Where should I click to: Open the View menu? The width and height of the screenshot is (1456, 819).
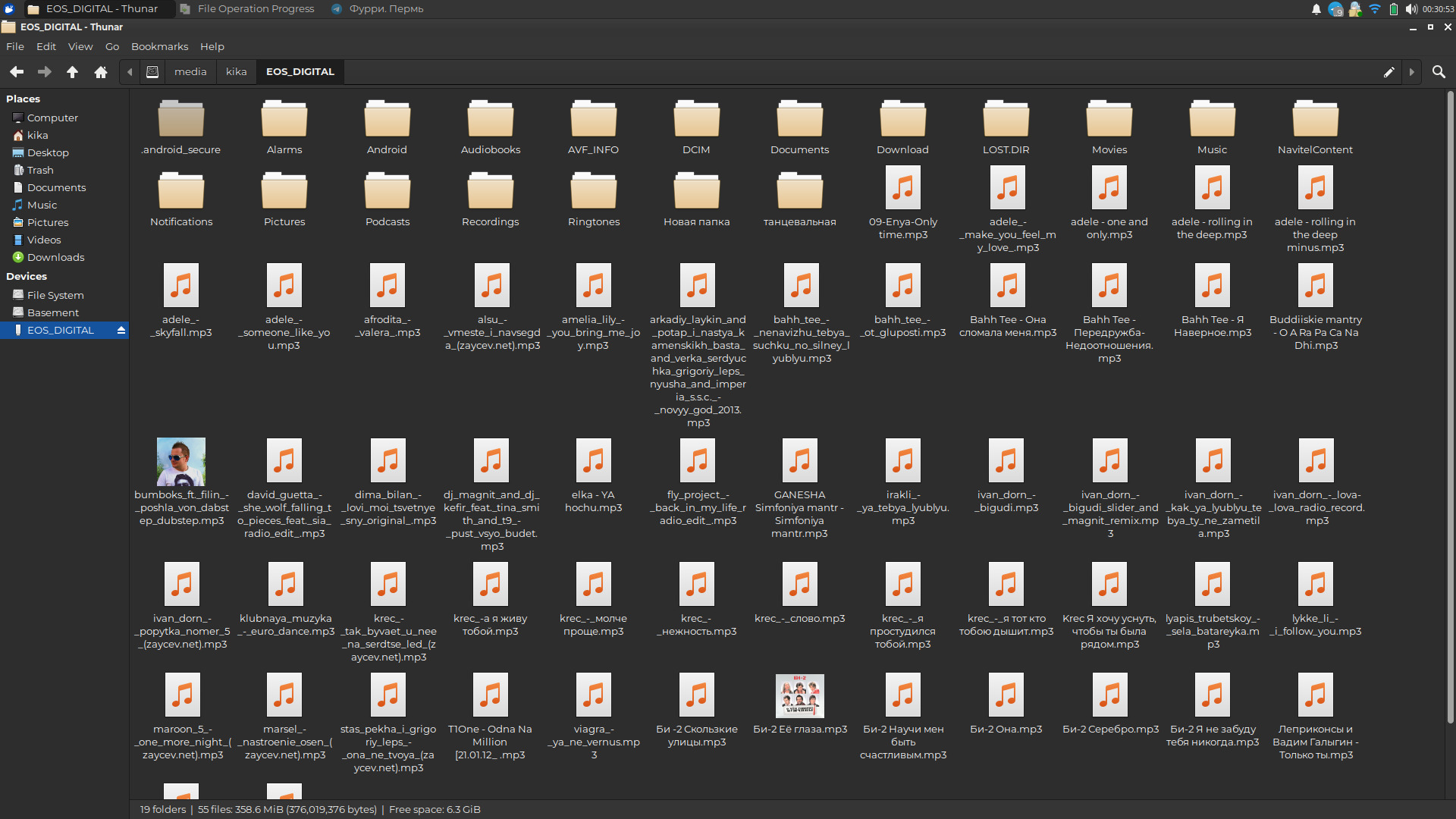click(80, 46)
